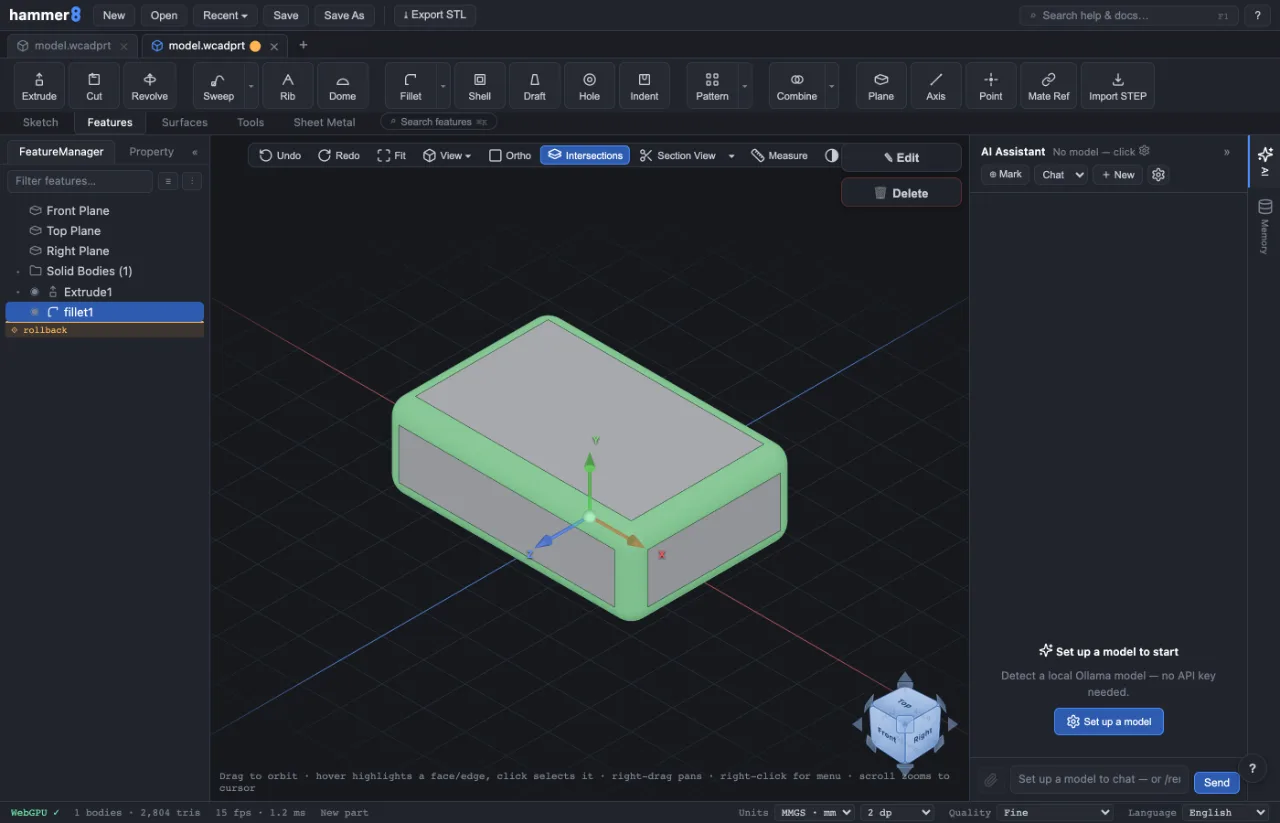1280x823 pixels.
Task: Toggle visibility of fillet1
Action: click(34, 312)
